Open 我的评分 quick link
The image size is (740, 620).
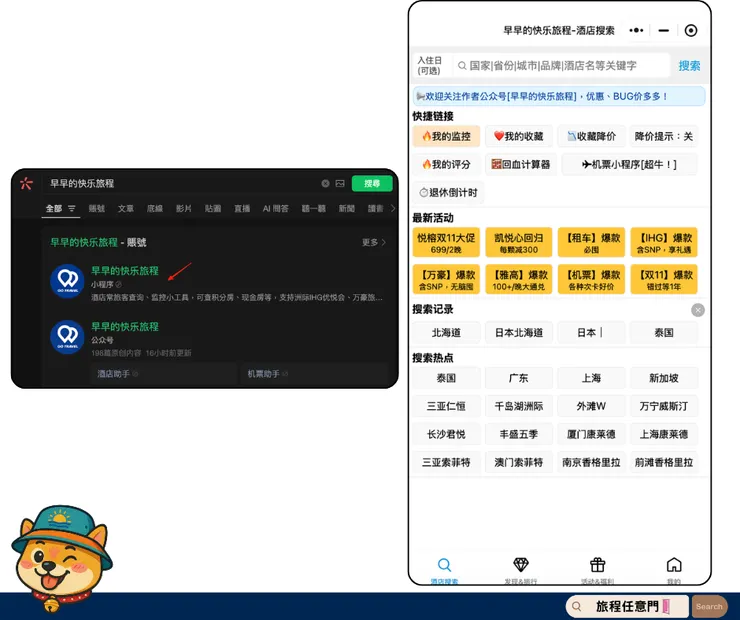446,164
